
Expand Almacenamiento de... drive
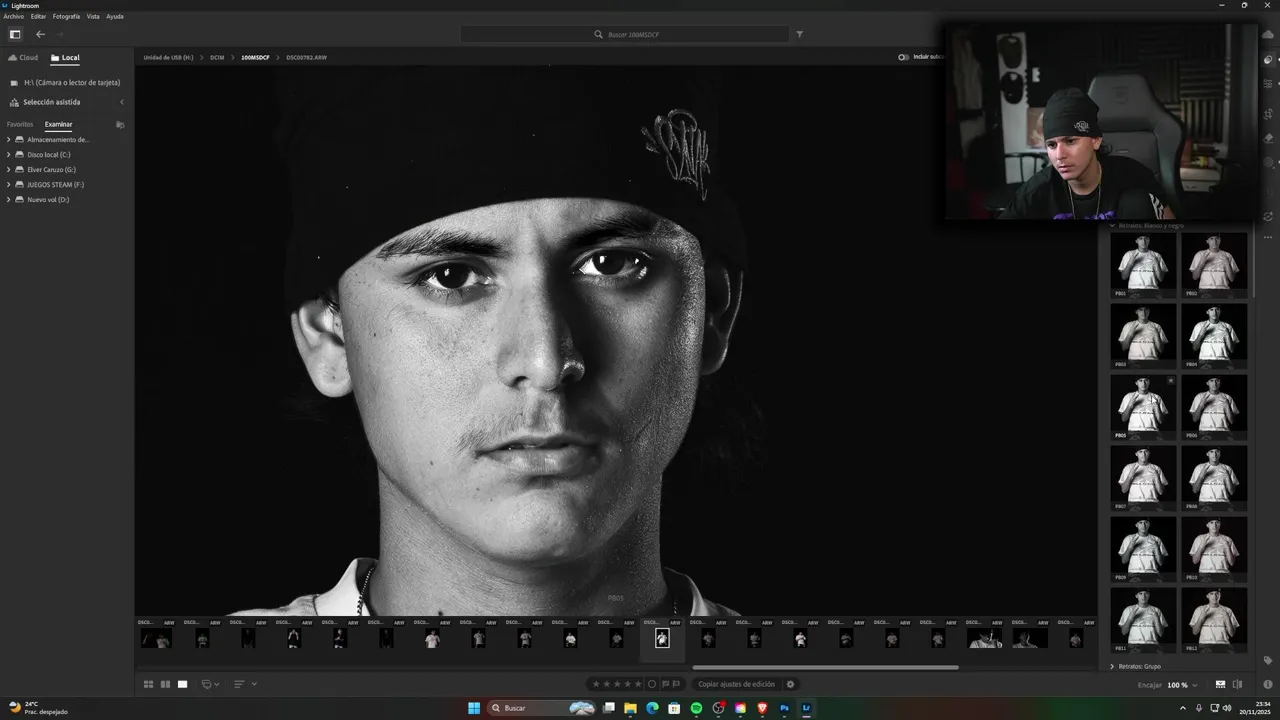point(8,140)
